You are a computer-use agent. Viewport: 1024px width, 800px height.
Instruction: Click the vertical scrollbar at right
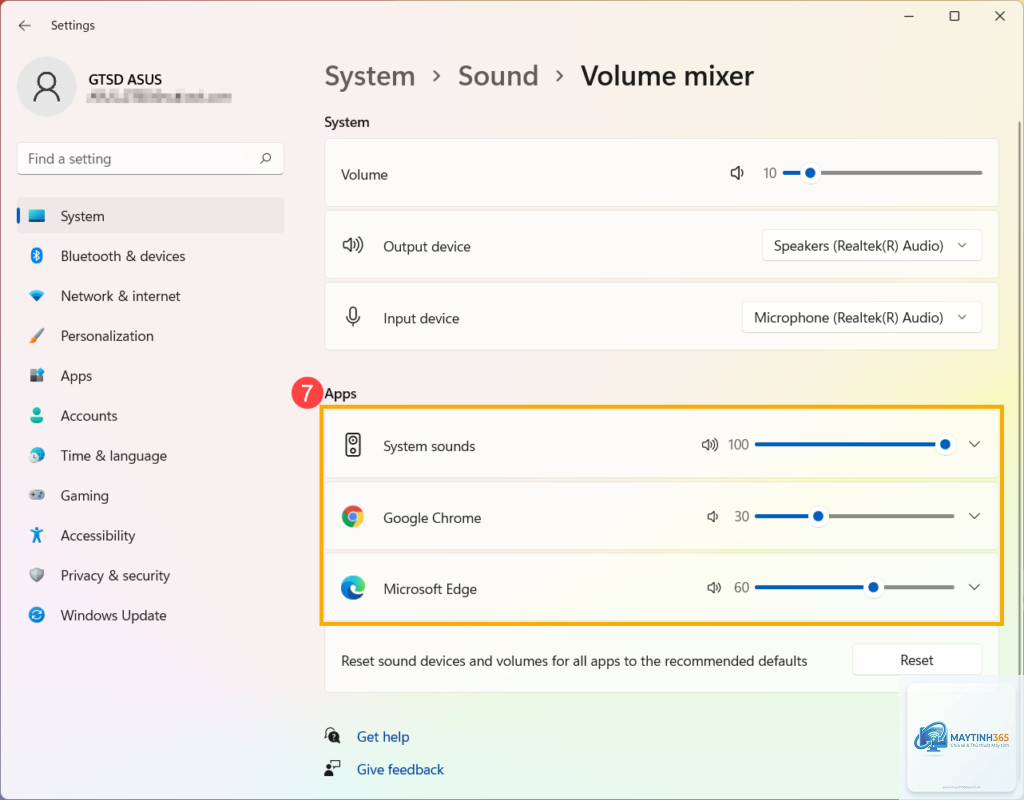(1019, 398)
